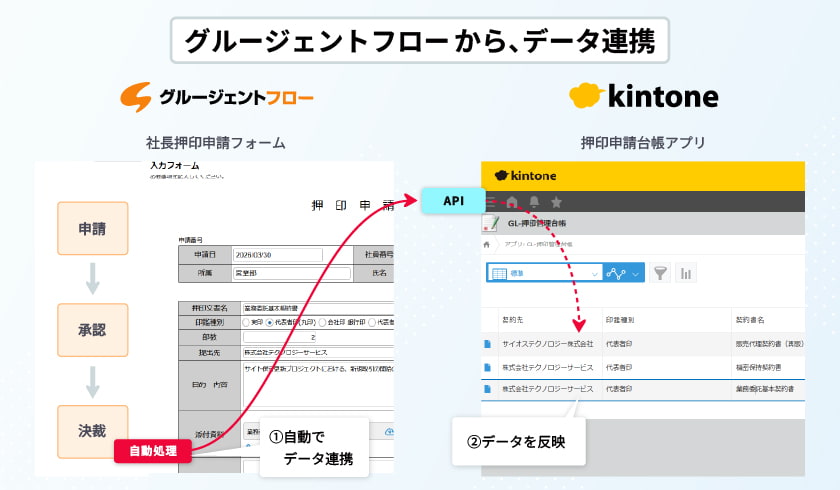
Task: Click the line graph icon in blue button
Action: coord(616,274)
